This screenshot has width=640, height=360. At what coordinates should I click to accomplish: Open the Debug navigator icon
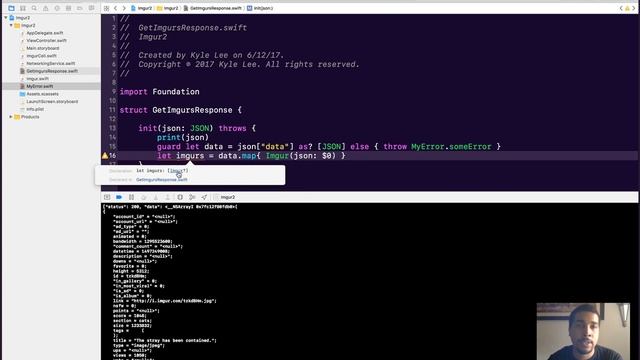69,8
